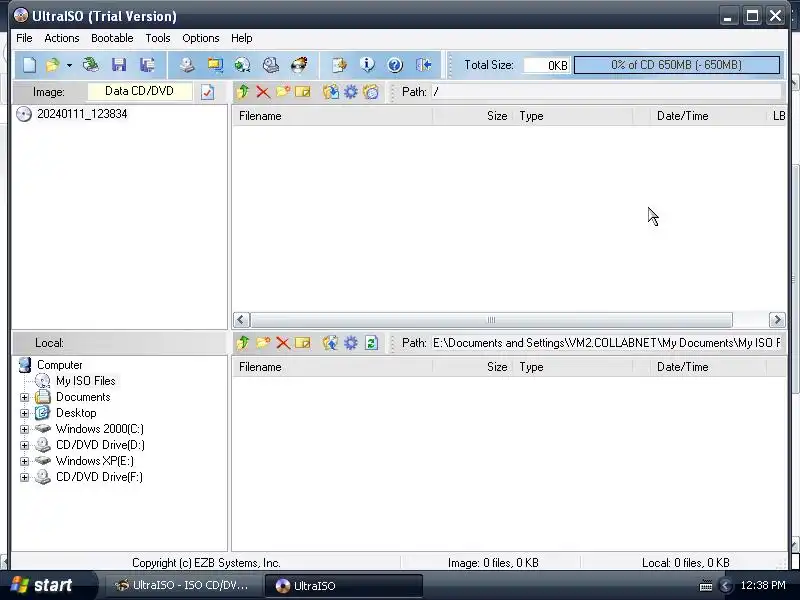Click the Burn CD/DVD Image flame icon
The height and width of the screenshot is (600, 800).
coord(299,65)
